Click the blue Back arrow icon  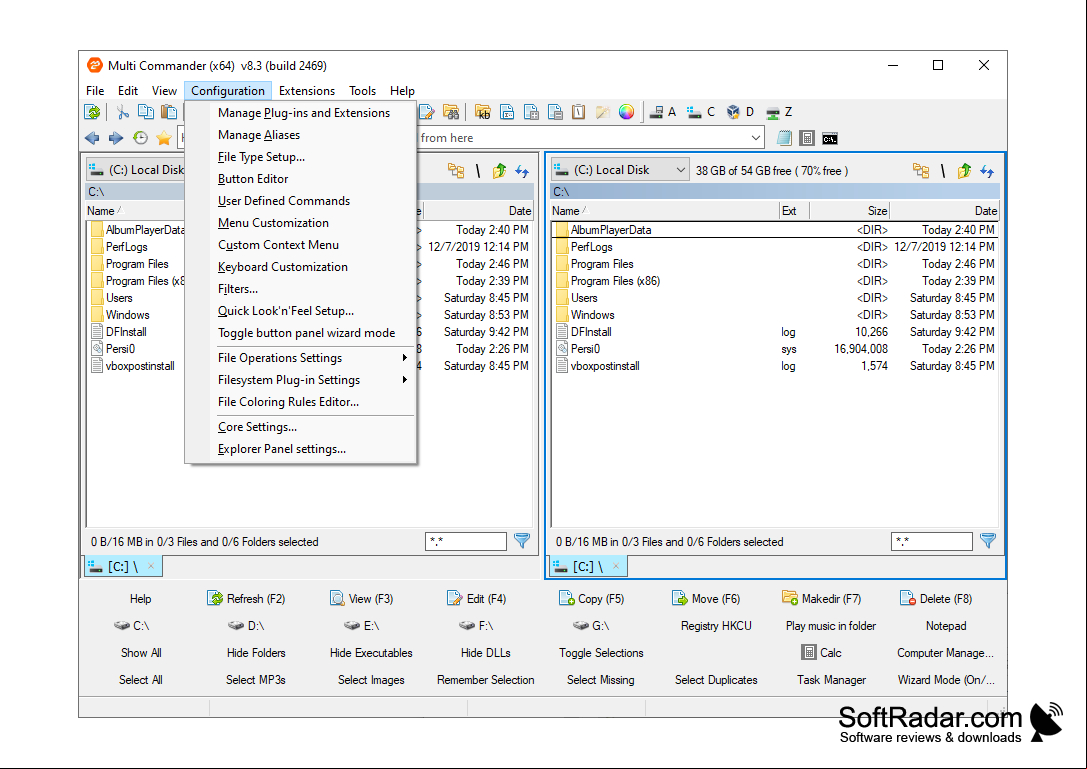[92, 138]
